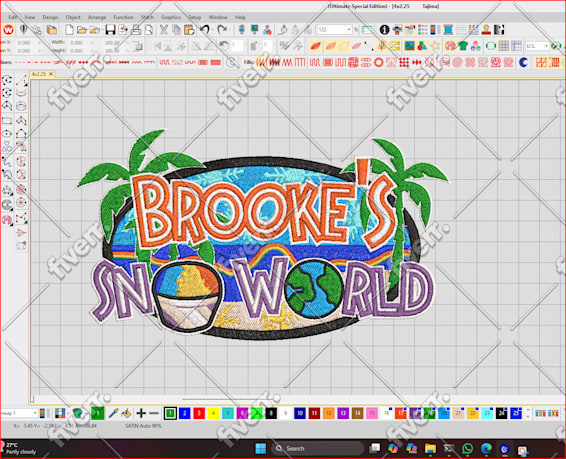Open File Explorer from the taskbar
The width and height of the screenshot is (566, 459).
coord(430,449)
